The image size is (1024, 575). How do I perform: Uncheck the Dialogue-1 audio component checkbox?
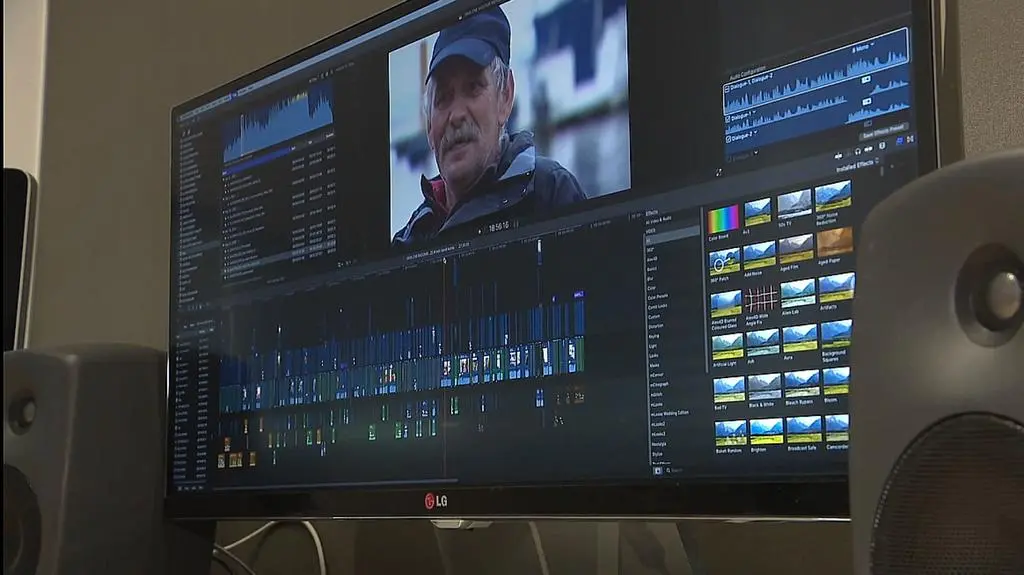[x=728, y=119]
